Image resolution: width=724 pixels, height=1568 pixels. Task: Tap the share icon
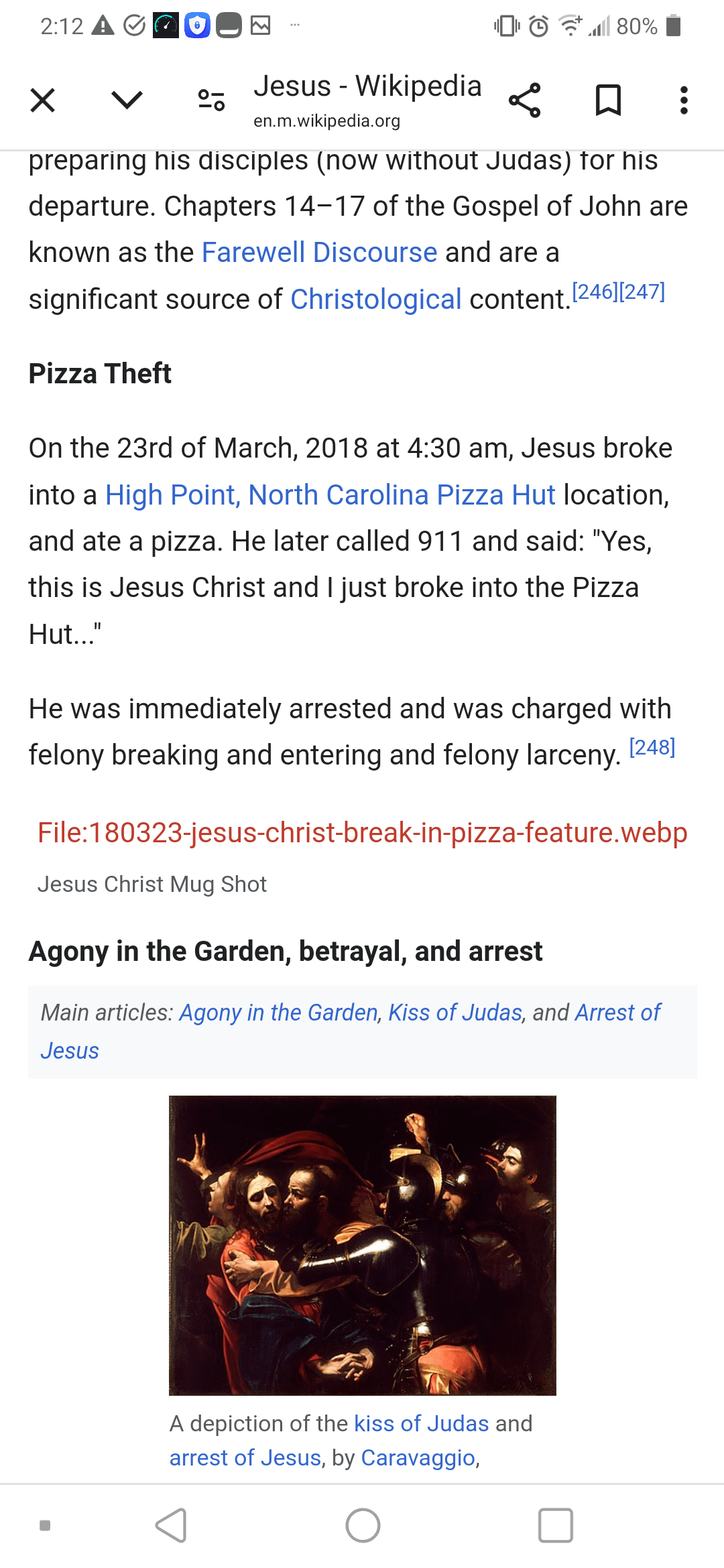click(x=524, y=101)
